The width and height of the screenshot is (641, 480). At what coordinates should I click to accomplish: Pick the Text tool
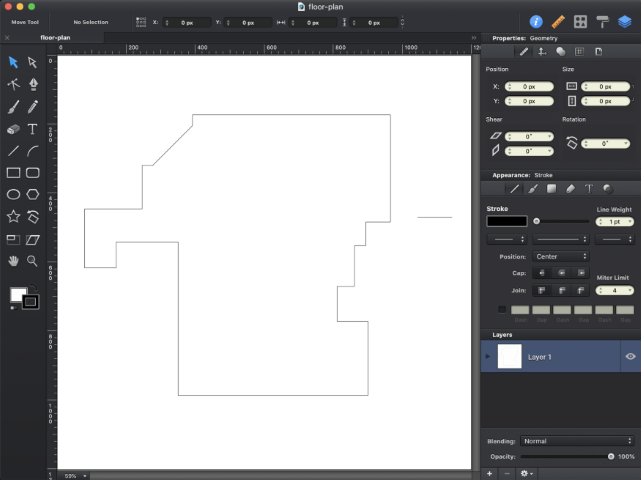(x=33, y=129)
